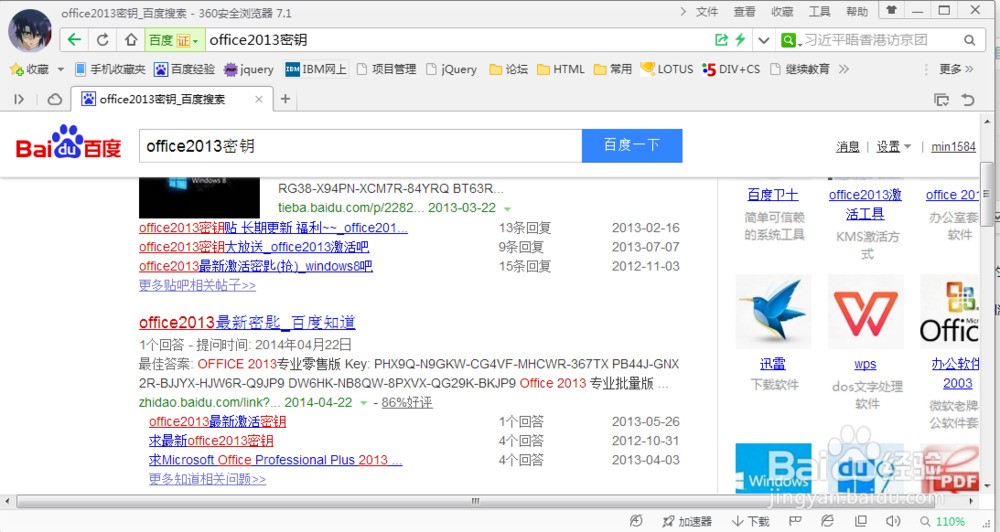The image size is (1000, 532).
Task: Click the cloud icon in the tab bar
Action: click(55, 99)
